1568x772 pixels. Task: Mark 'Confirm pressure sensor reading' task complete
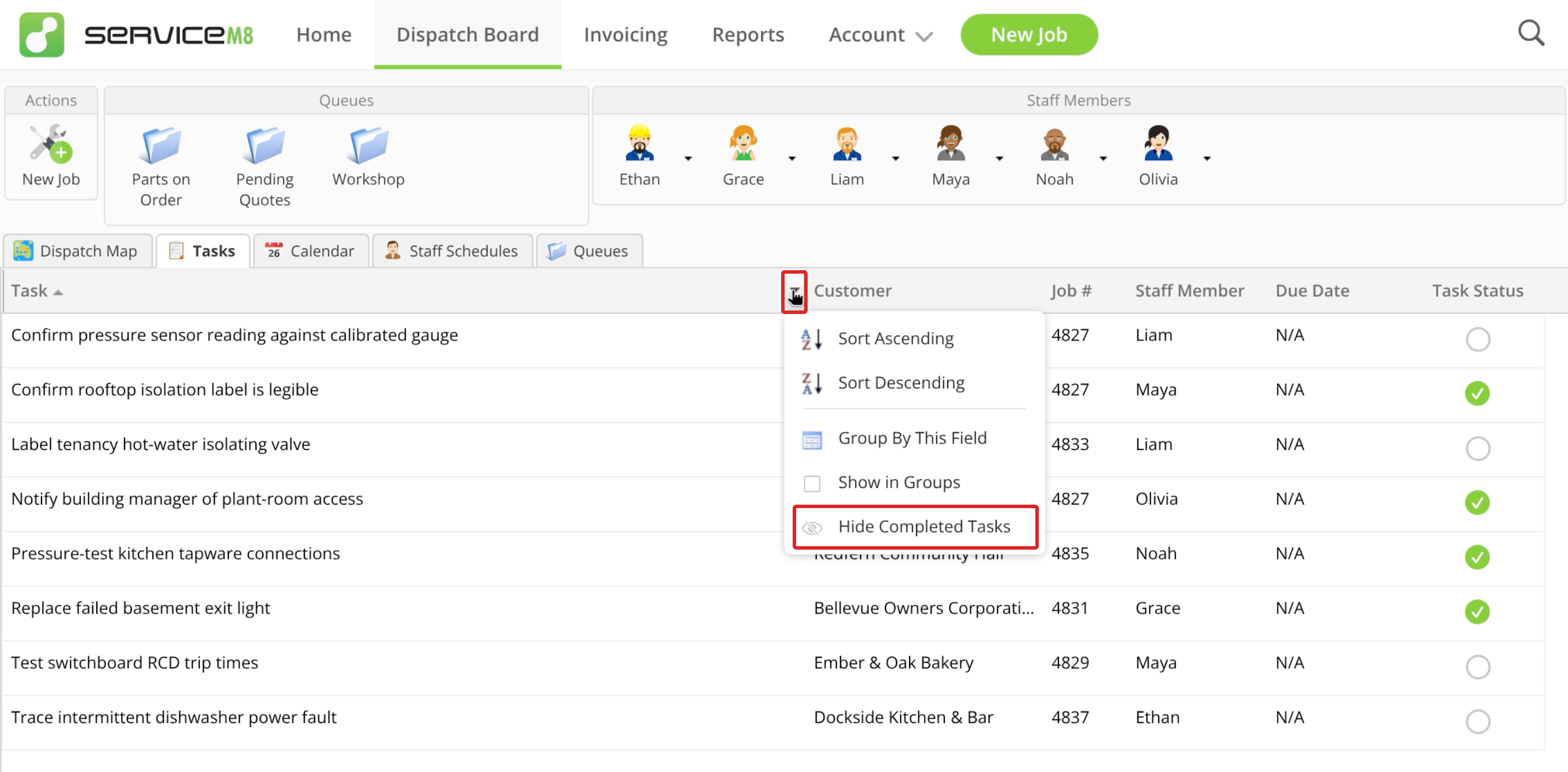[x=1477, y=339]
